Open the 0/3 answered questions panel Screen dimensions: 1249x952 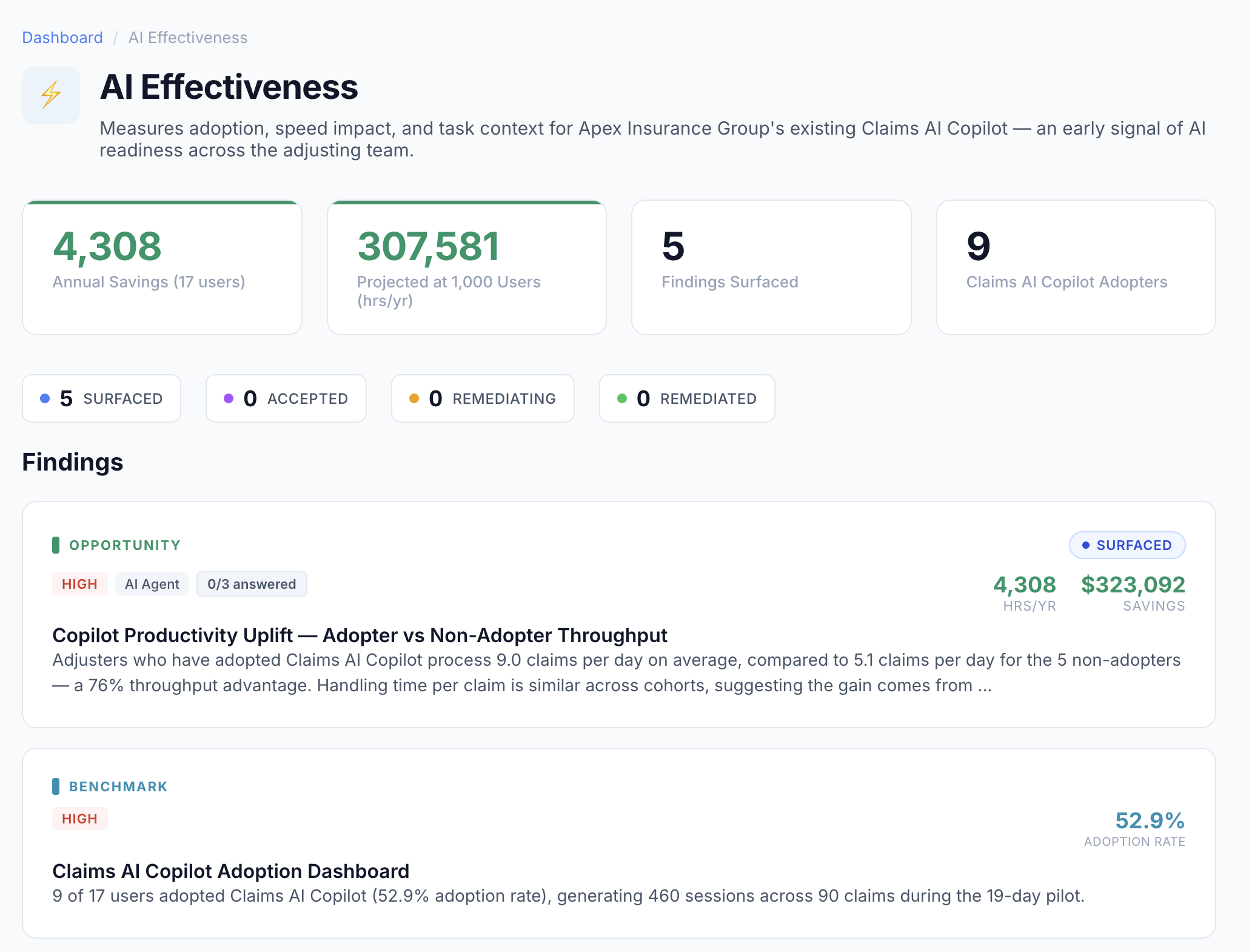[252, 584]
